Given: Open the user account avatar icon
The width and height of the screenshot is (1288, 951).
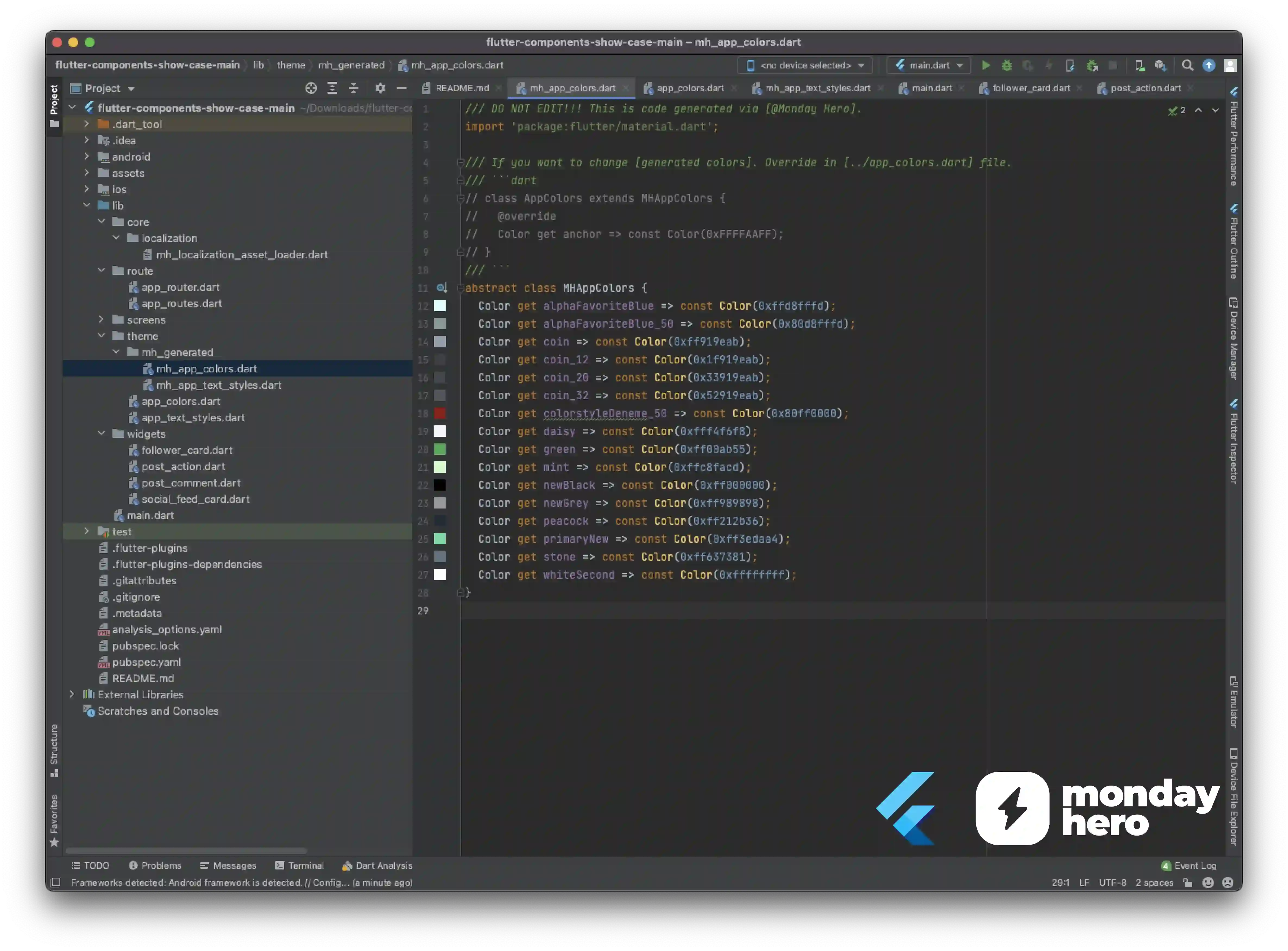Looking at the screenshot, I should click(x=1230, y=66).
